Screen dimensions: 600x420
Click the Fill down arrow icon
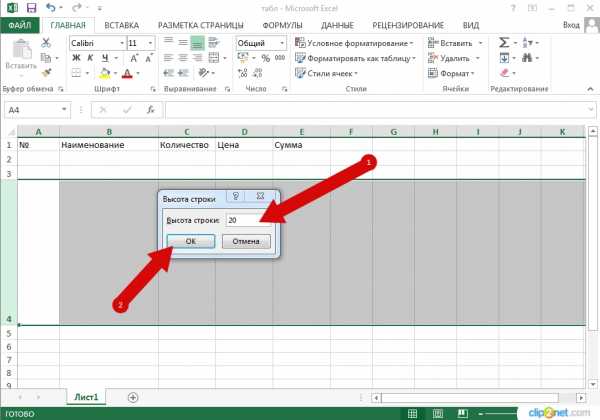click(x=504, y=58)
